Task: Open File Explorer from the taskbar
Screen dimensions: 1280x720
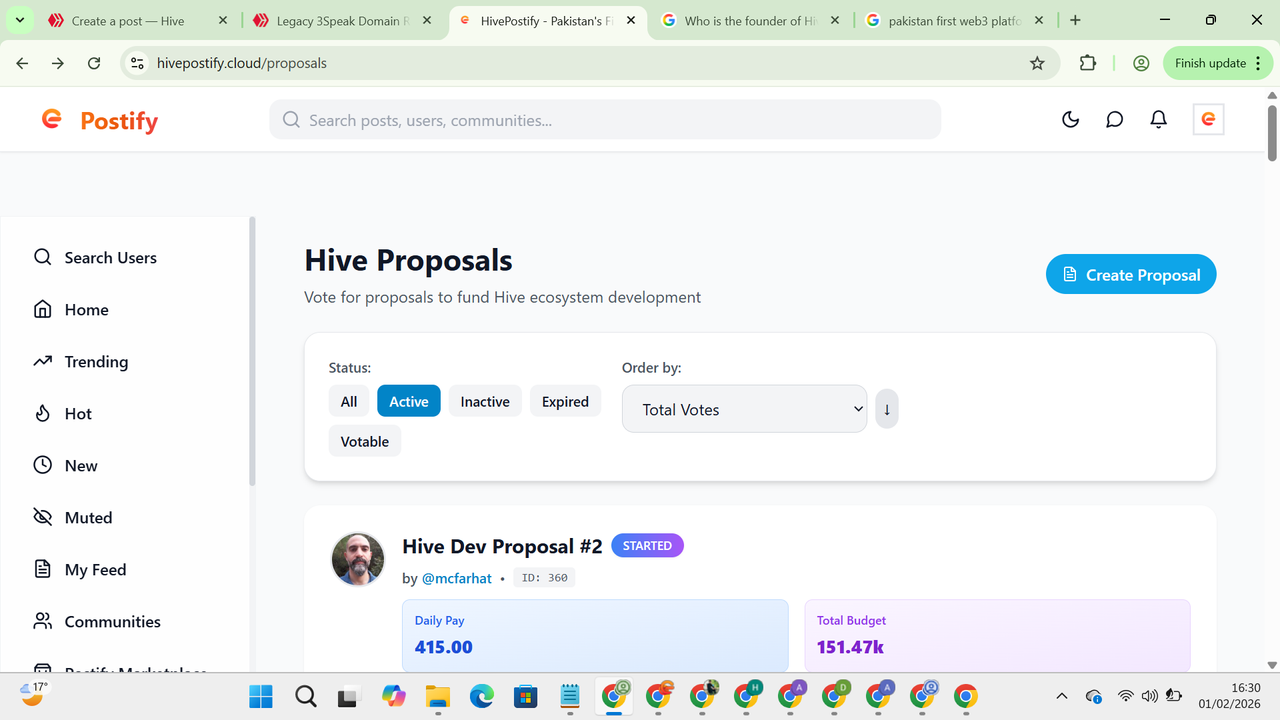Action: coord(438,696)
